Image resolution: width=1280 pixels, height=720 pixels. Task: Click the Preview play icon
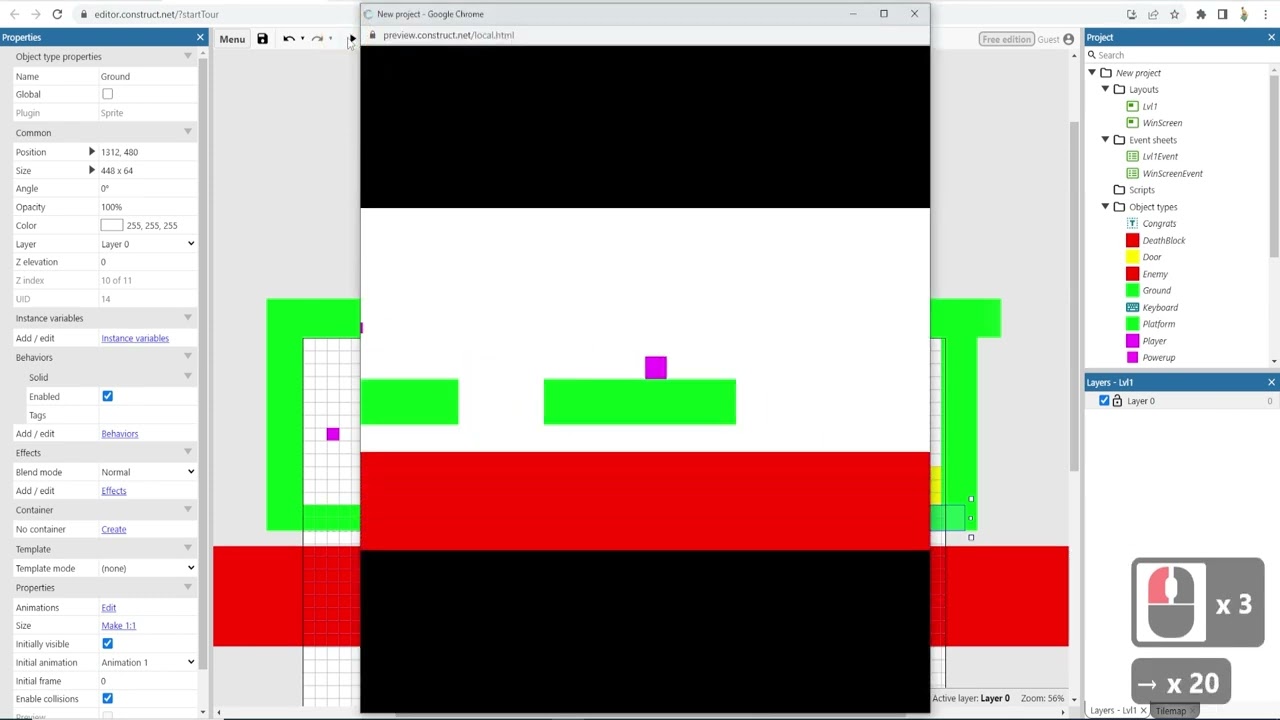[x=352, y=39]
